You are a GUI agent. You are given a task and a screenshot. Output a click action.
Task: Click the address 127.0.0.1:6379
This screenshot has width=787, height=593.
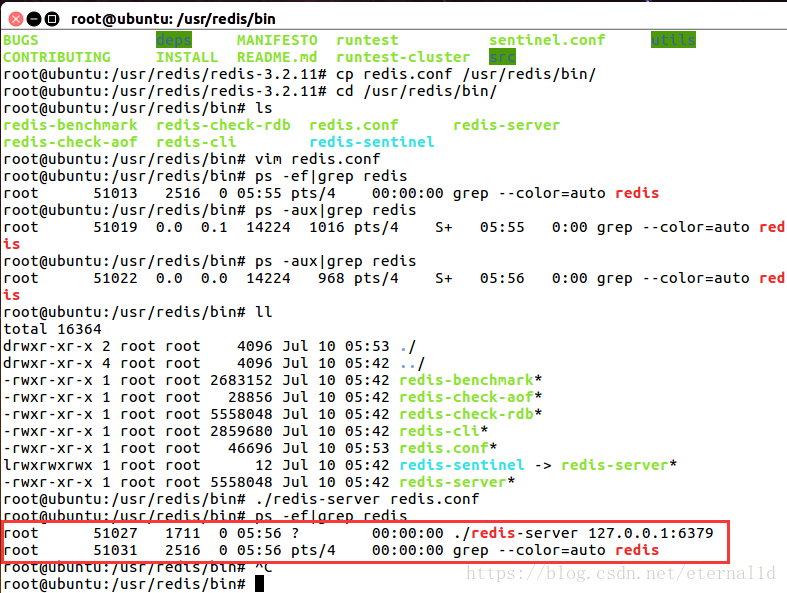coord(650,533)
